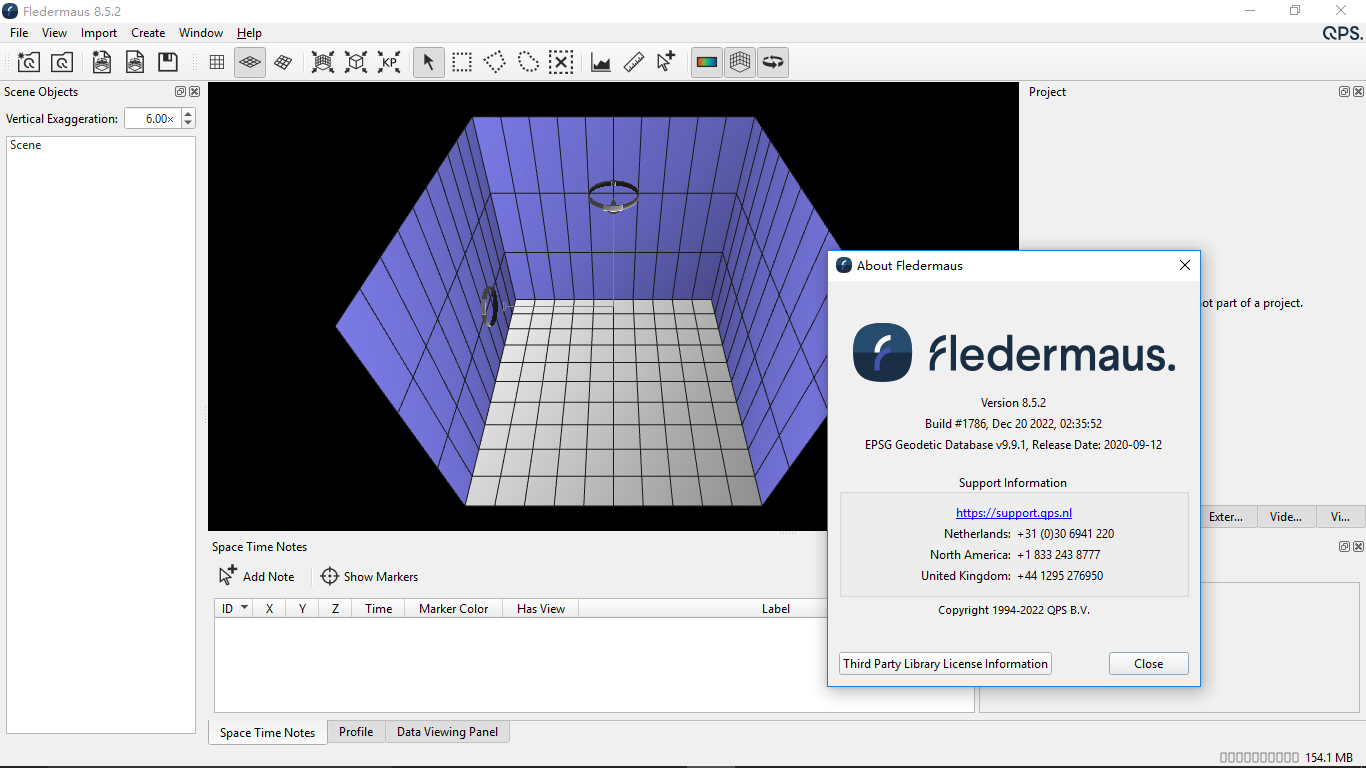Switch to the Vide... tab

pyautogui.click(x=1286, y=516)
